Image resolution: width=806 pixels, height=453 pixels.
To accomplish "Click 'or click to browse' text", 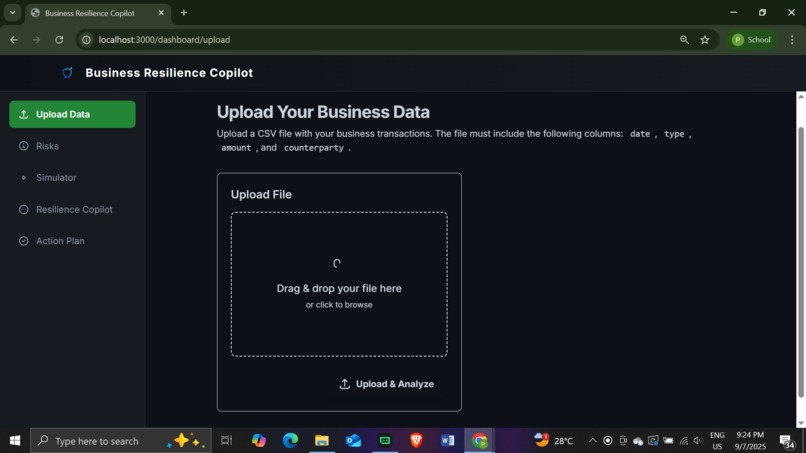I will pyautogui.click(x=339, y=305).
